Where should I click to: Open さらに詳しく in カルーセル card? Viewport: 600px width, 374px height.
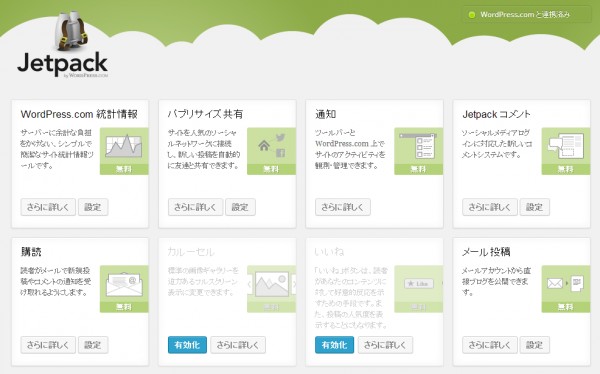pos(238,345)
